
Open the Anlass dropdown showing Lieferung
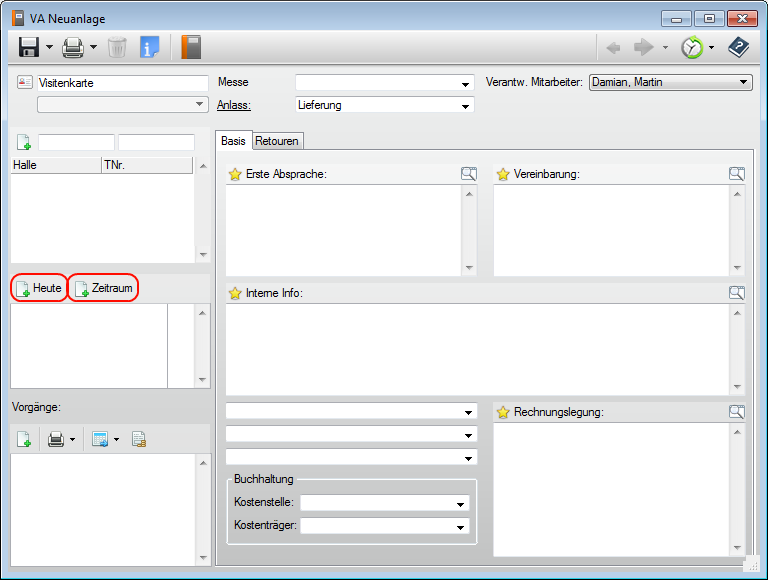pos(465,106)
